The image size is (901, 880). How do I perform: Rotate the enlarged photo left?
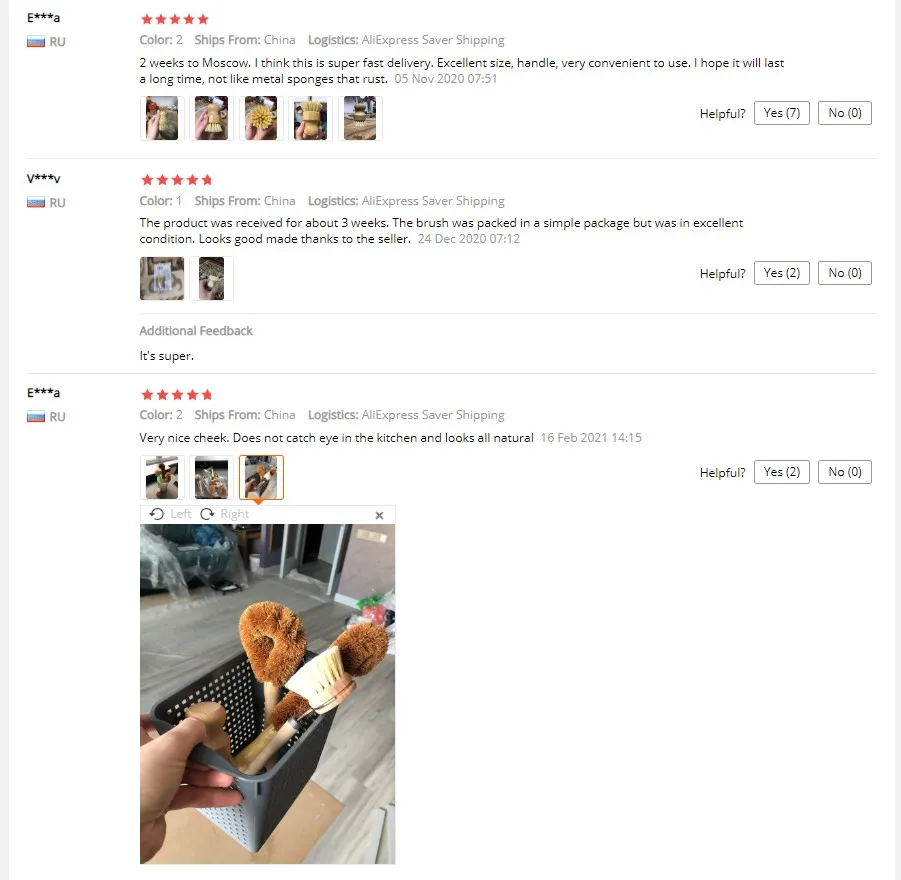click(x=170, y=514)
